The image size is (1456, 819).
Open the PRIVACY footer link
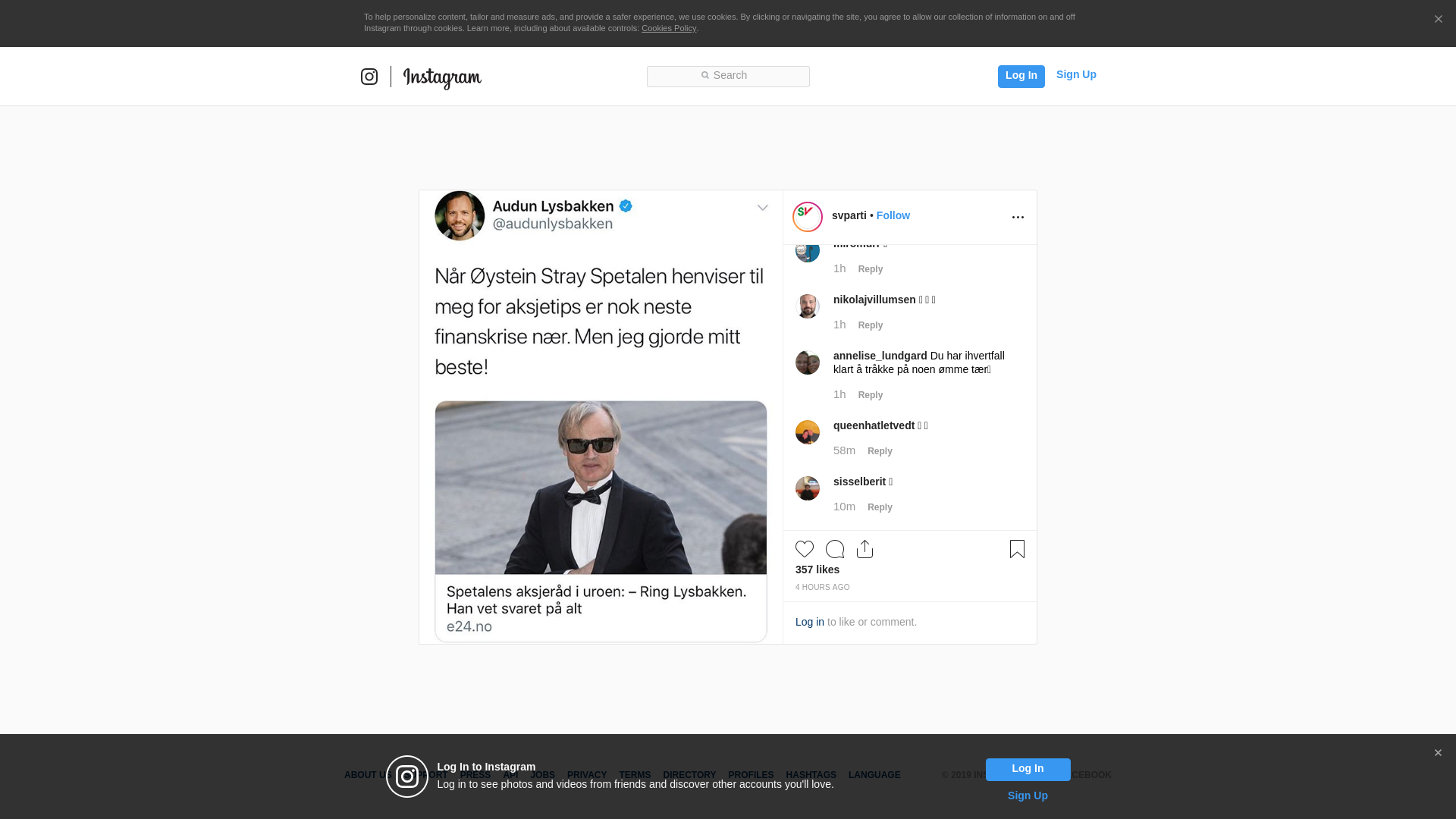587,775
